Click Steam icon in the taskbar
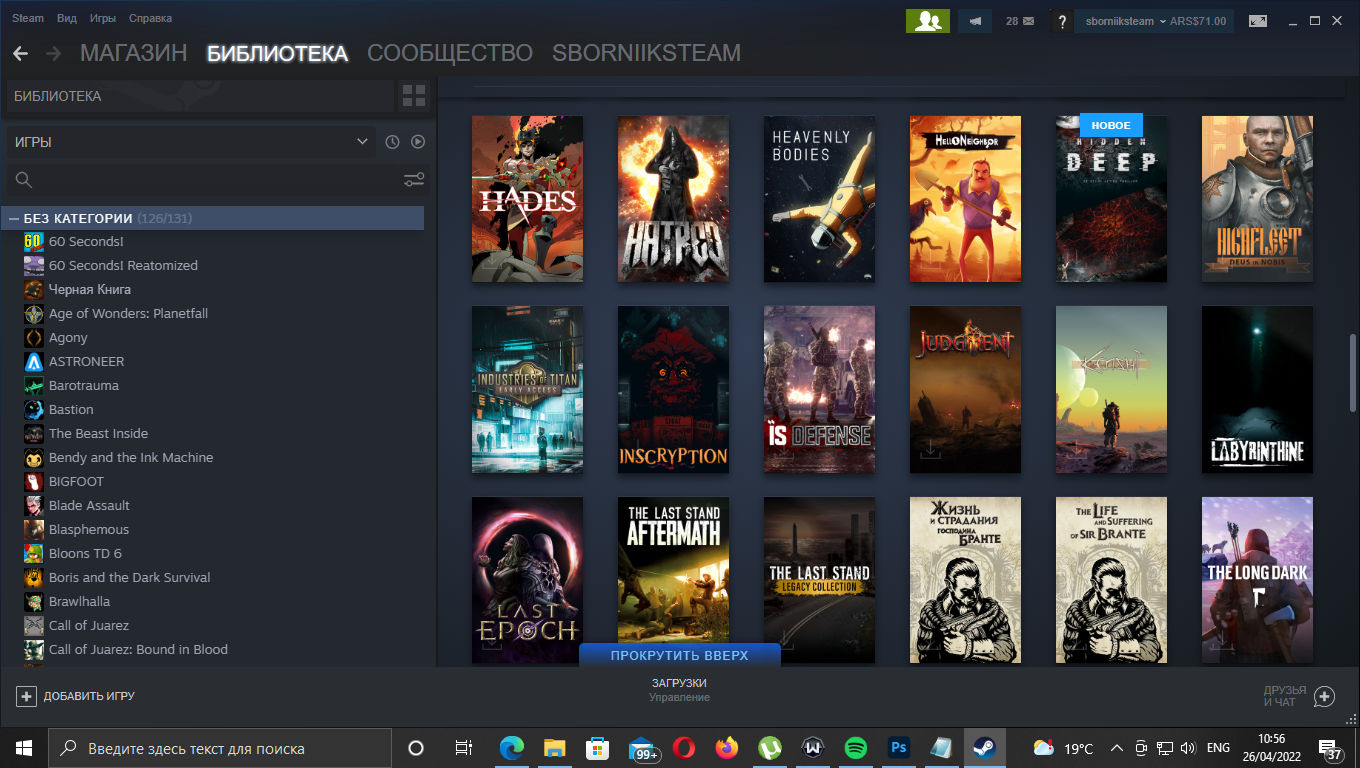1360x768 pixels. [x=984, y=748]
